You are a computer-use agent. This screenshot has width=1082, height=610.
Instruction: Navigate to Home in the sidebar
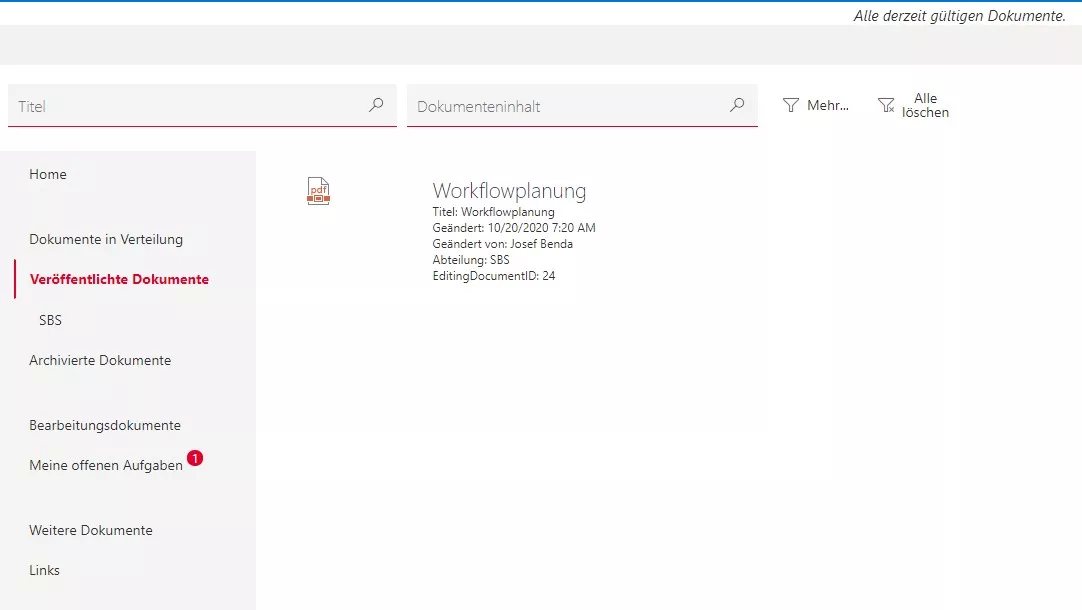pyautogui.click(x=48, y=173)
